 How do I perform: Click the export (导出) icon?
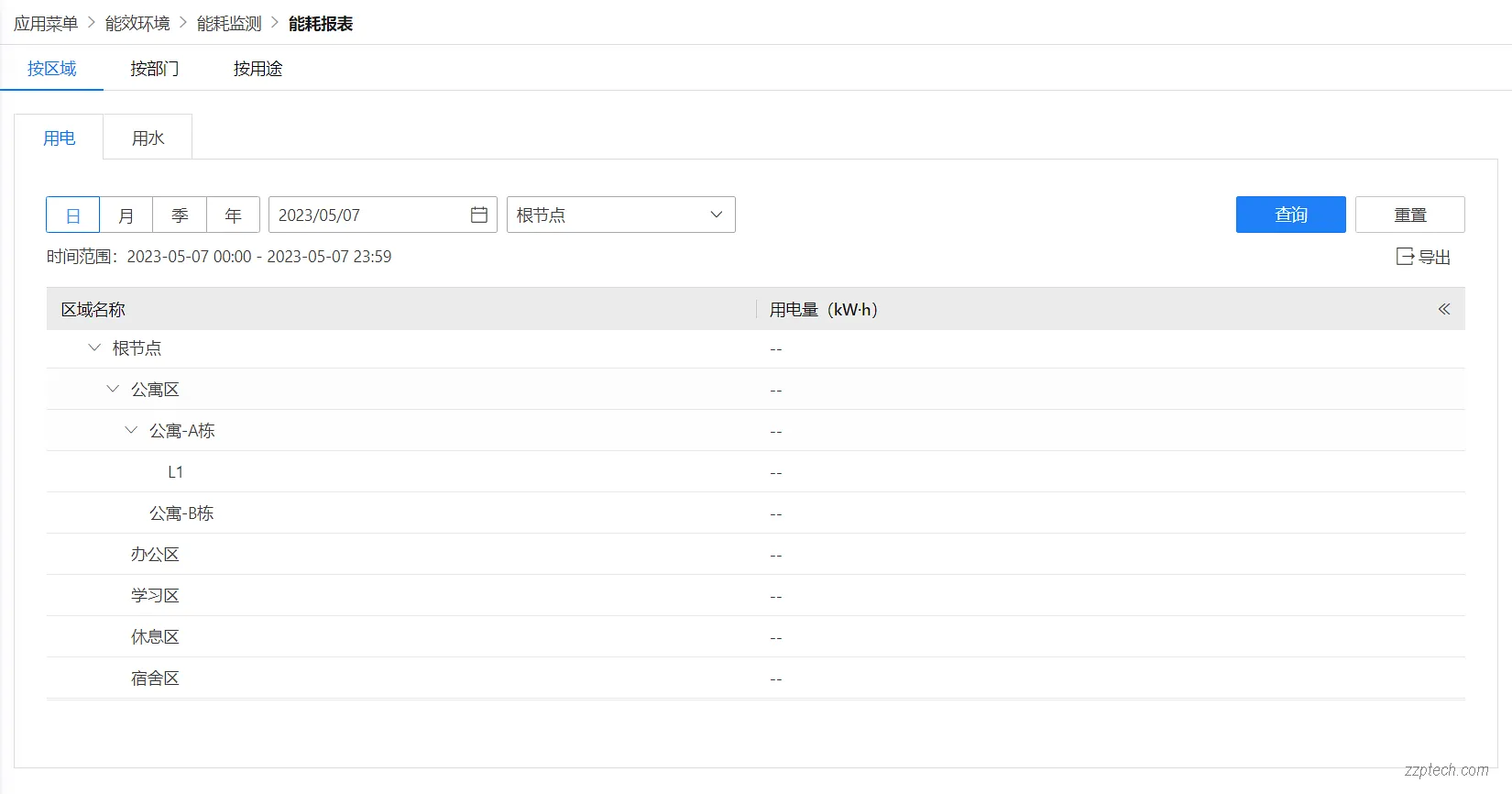click(x=1405, y=257)
